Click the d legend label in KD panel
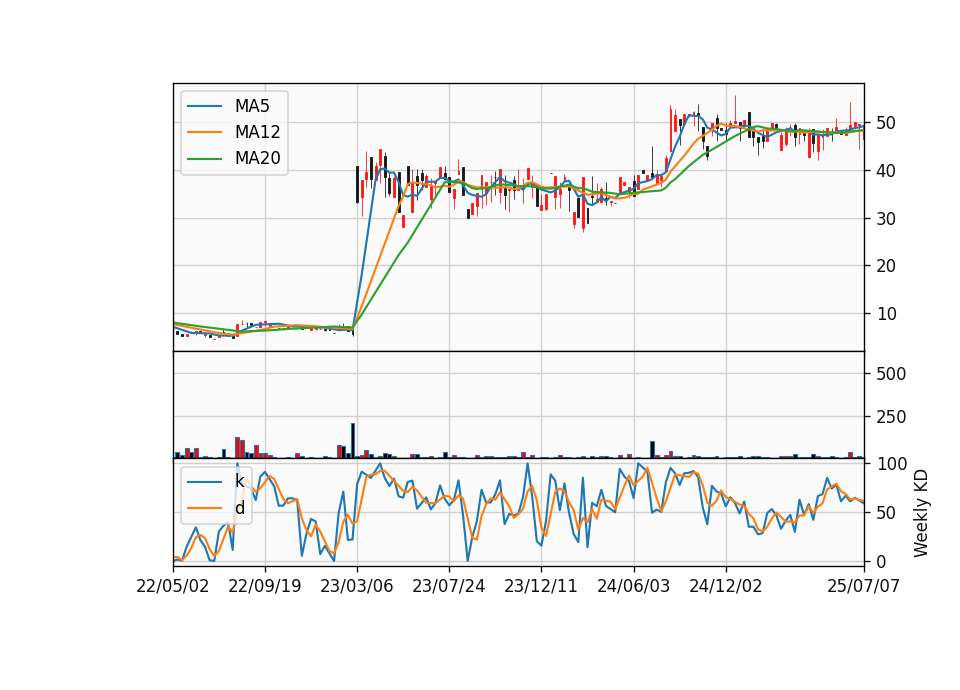 click(x=239, y=508)
